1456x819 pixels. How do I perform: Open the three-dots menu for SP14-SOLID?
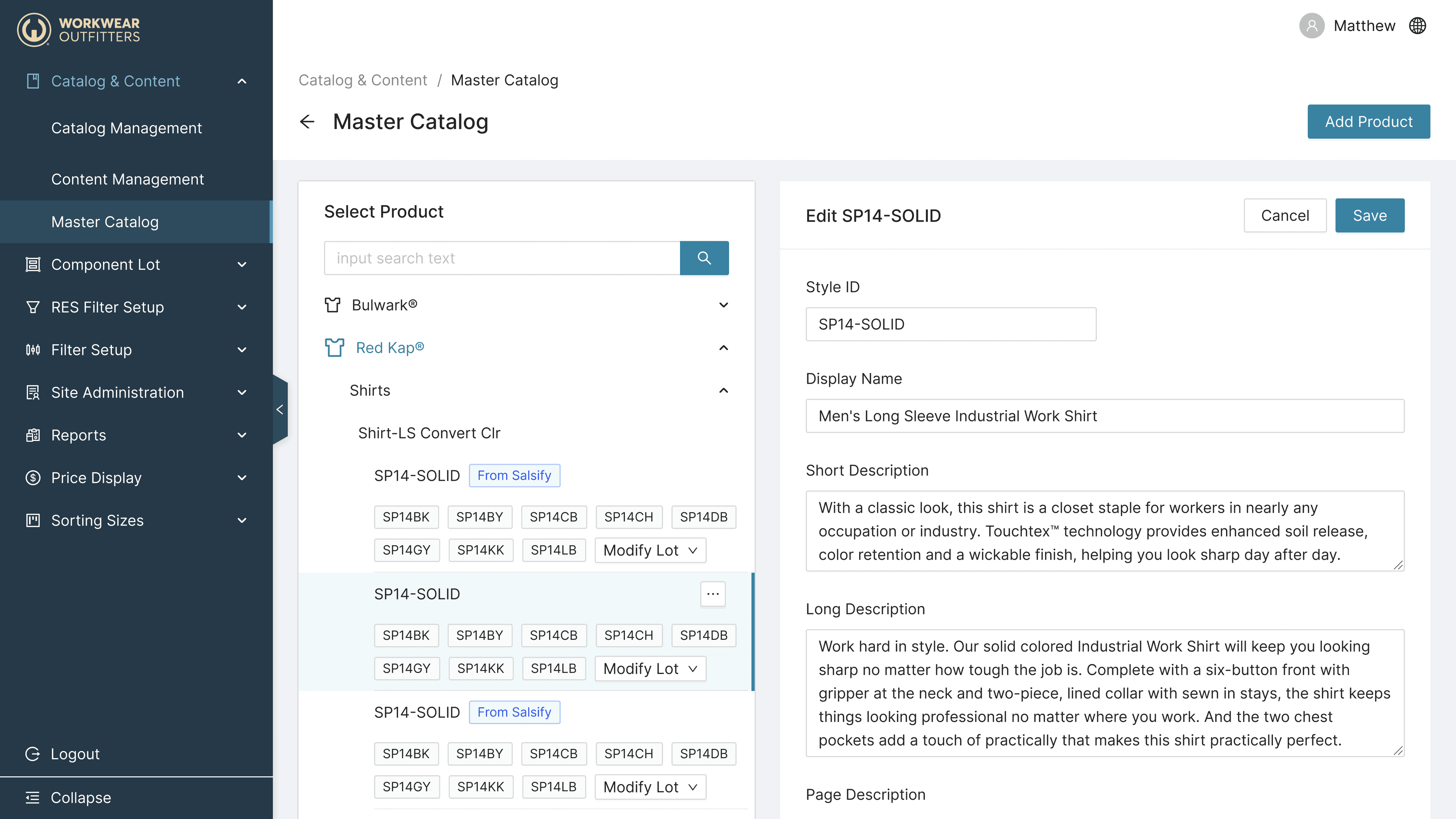tap(712, 594)
